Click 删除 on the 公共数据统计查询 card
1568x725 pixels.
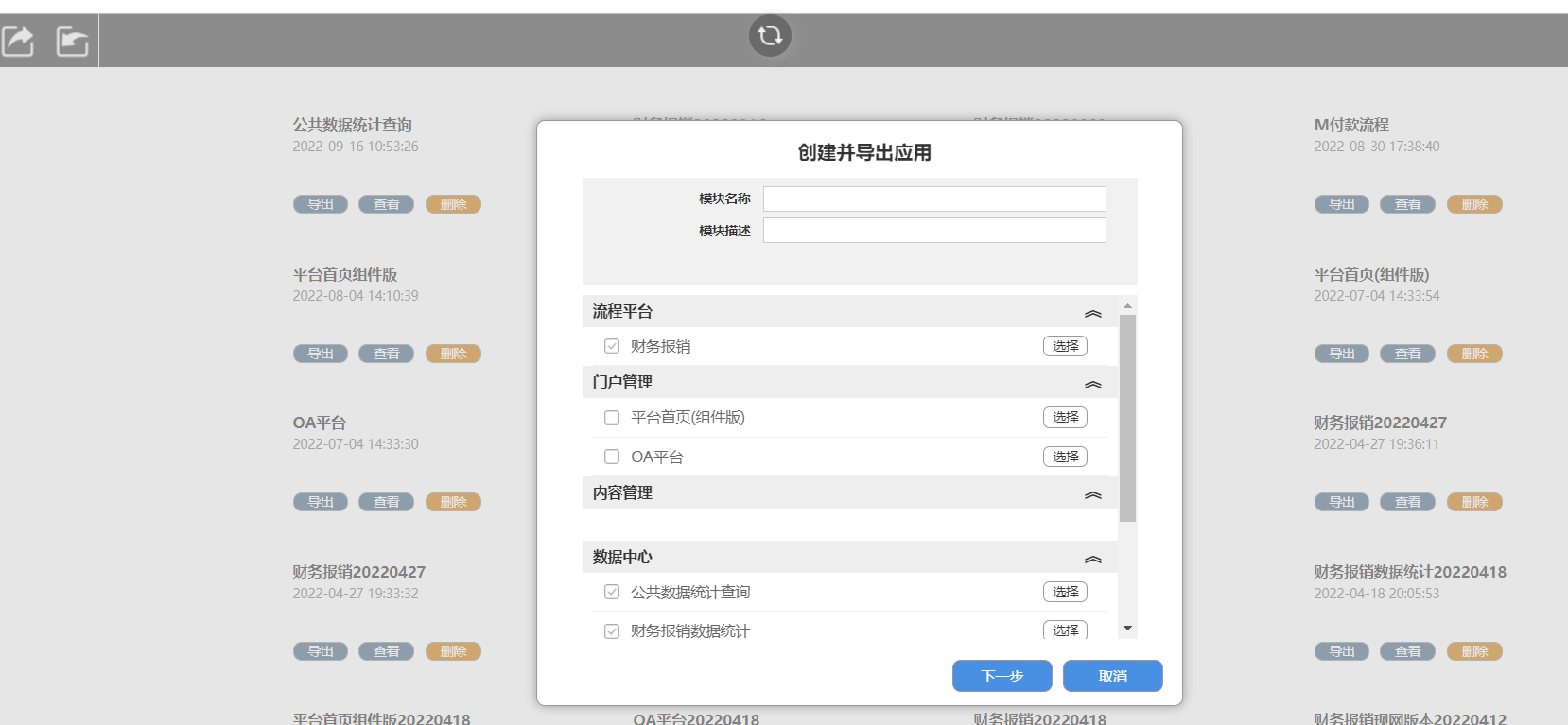click(453, 204)
